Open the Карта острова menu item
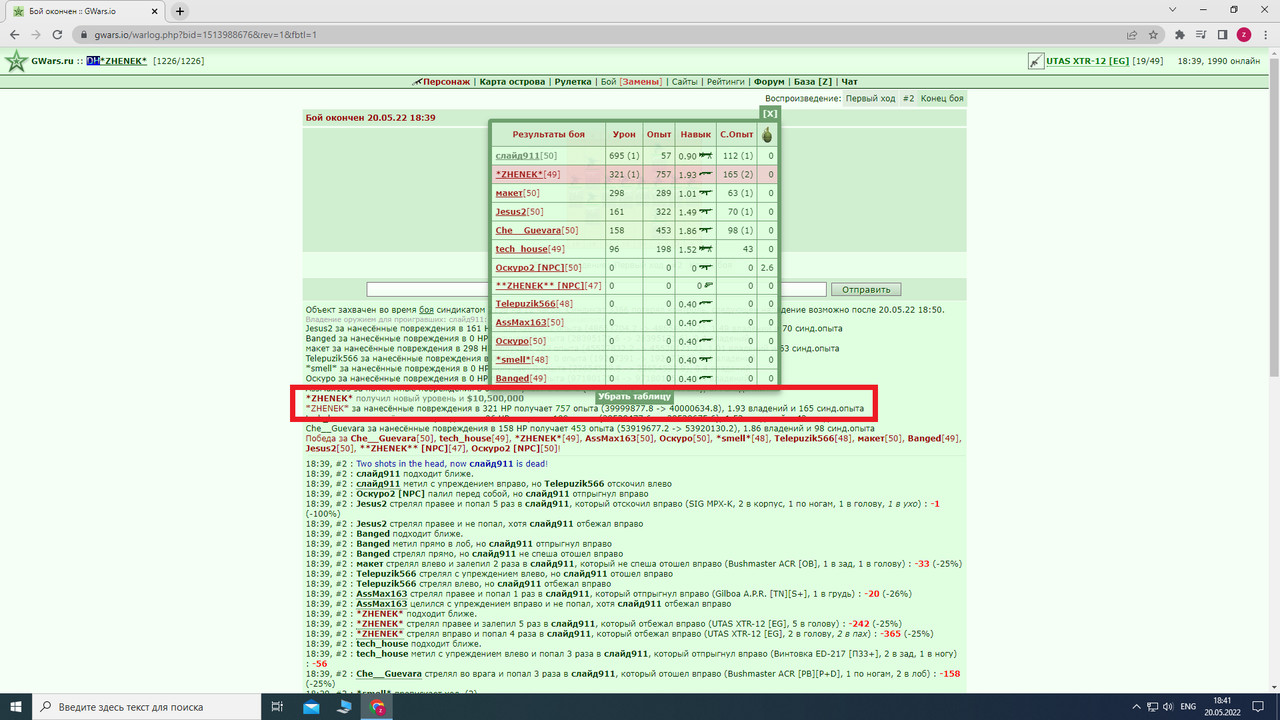The height and width of the screenshot is (720, 1280). (x=512, y=81)
